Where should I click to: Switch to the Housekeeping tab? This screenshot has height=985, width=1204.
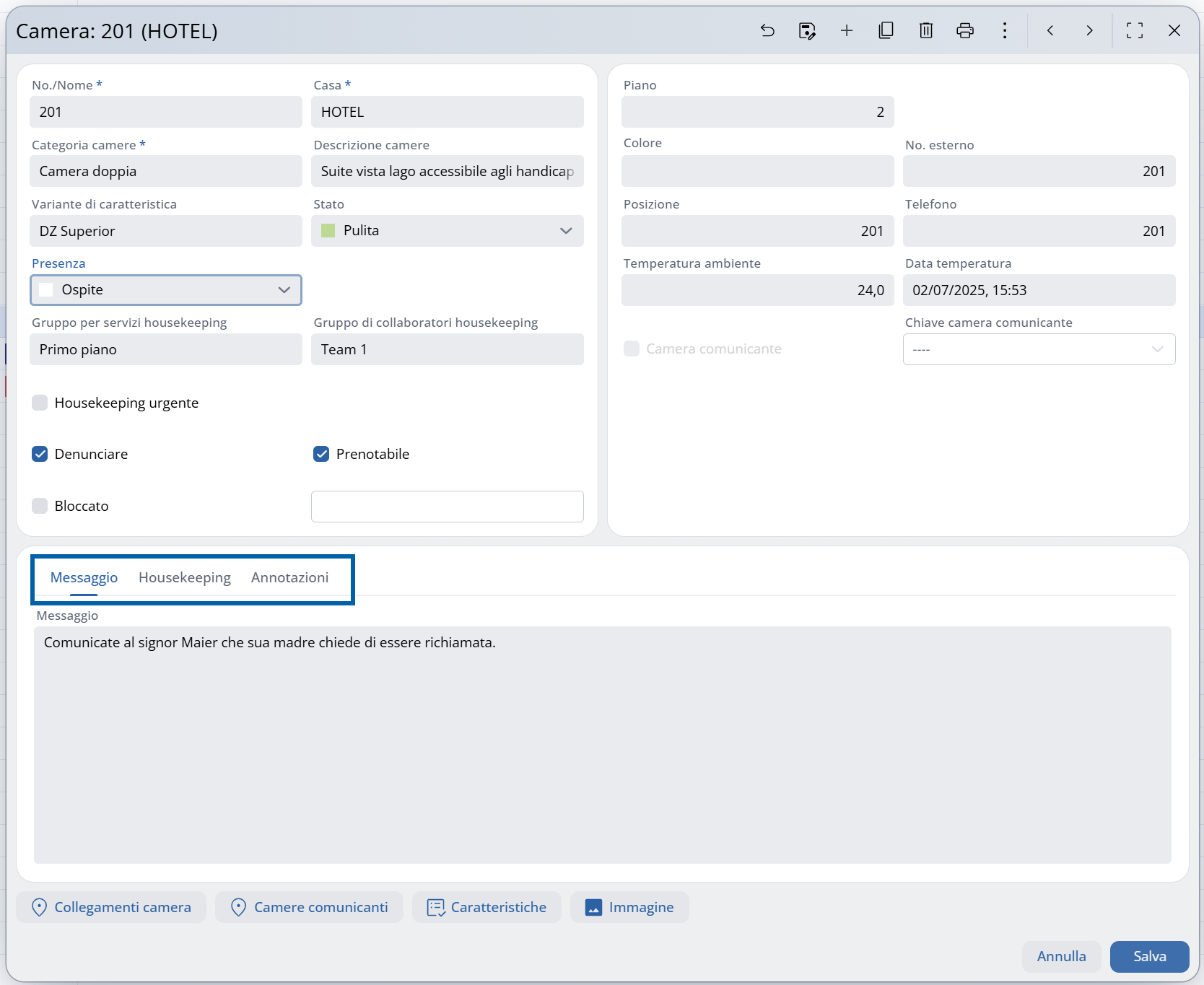coord(184,577)
